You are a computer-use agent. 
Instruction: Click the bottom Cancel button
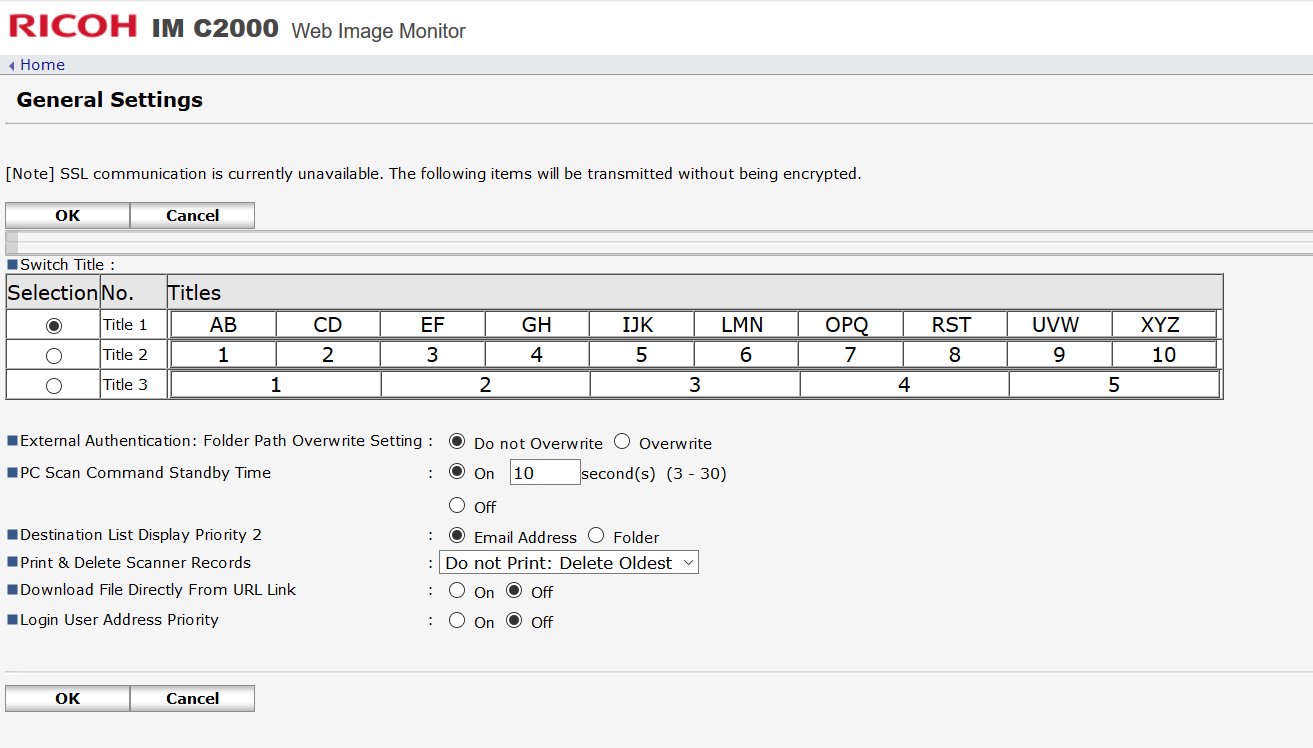pyautogui.click(x=192, y=698)
